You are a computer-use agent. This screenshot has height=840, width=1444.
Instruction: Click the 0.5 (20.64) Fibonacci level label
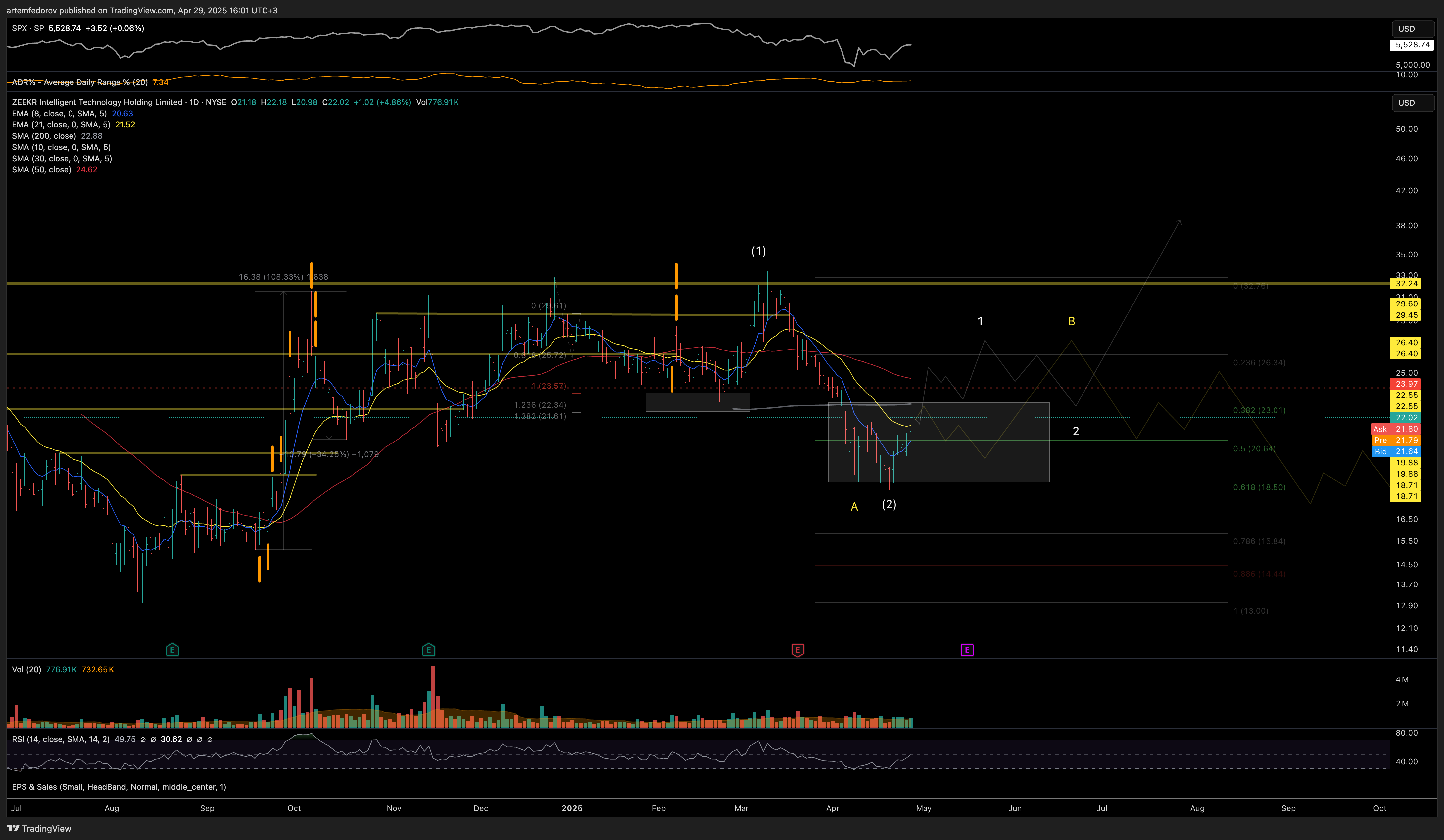1254,449
